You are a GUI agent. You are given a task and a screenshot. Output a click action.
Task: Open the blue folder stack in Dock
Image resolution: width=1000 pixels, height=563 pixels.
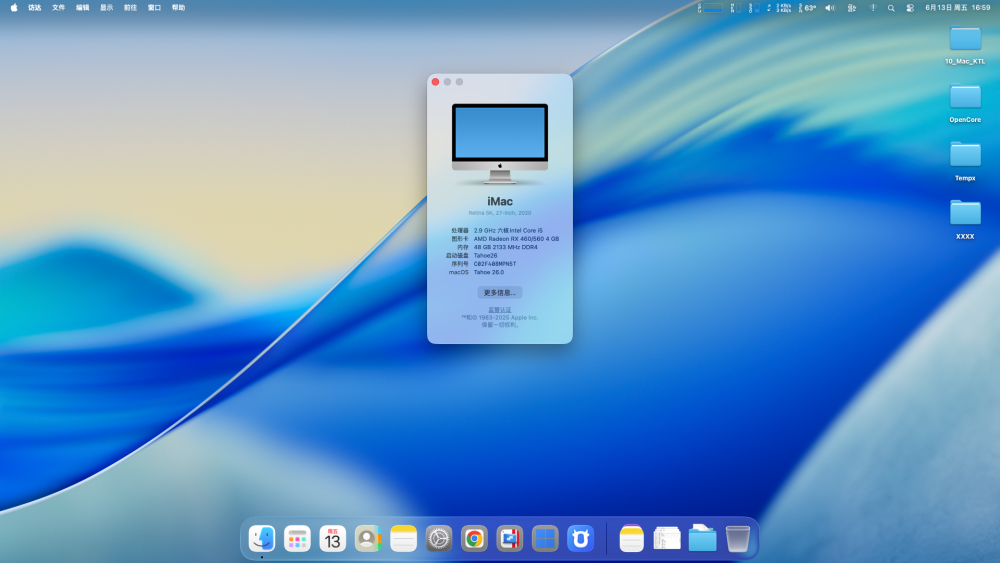(702, 539)
